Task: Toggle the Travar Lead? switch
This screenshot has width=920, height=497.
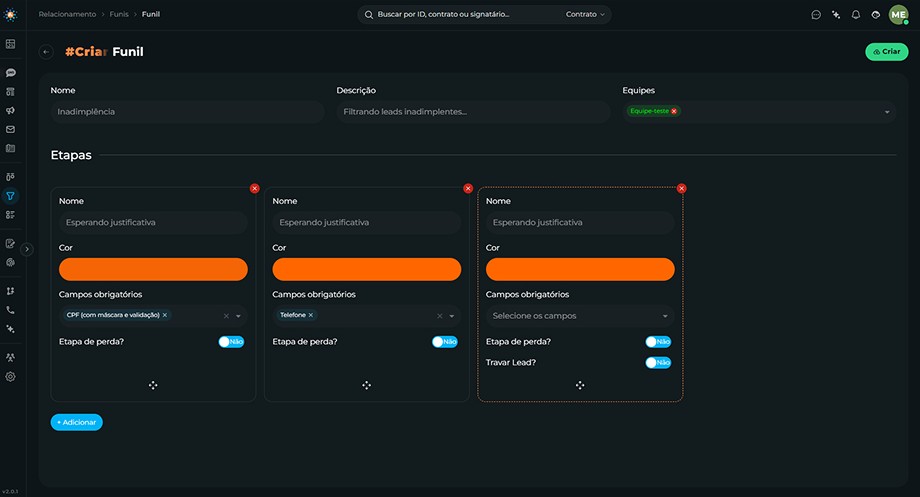Action: pos(658,363)
